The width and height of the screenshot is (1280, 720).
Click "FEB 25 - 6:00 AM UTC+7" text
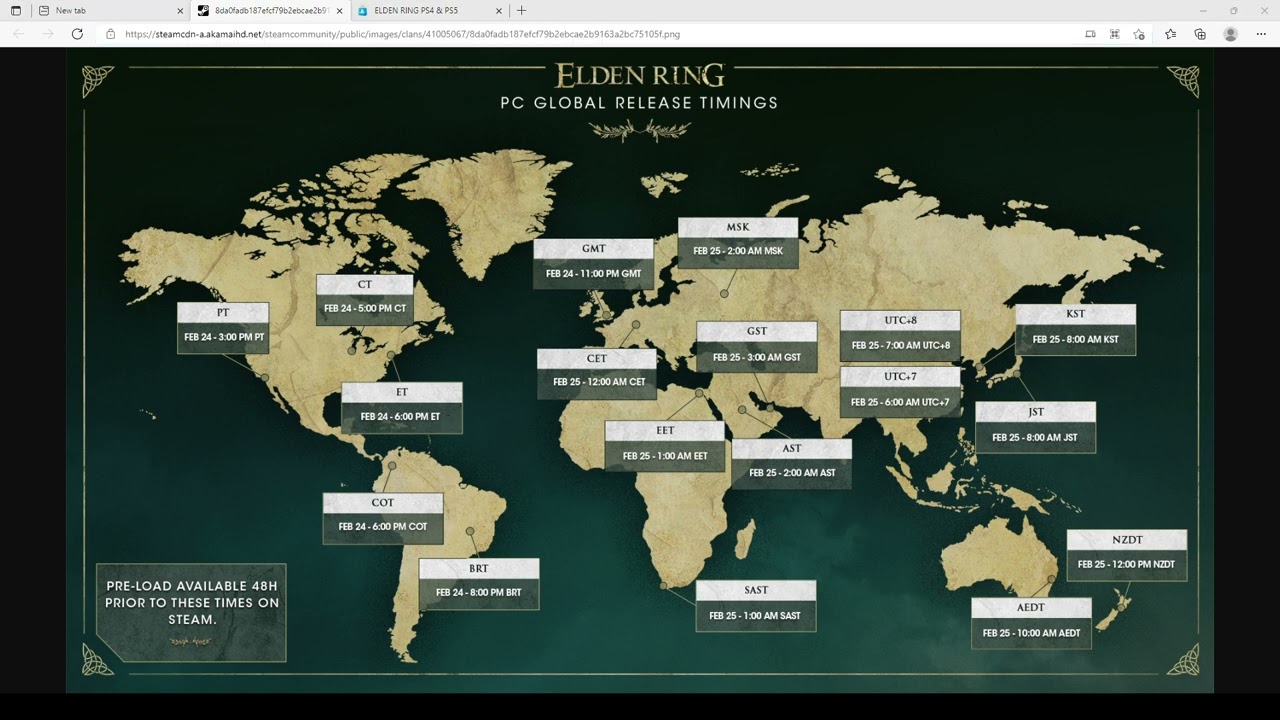(900, 402)
